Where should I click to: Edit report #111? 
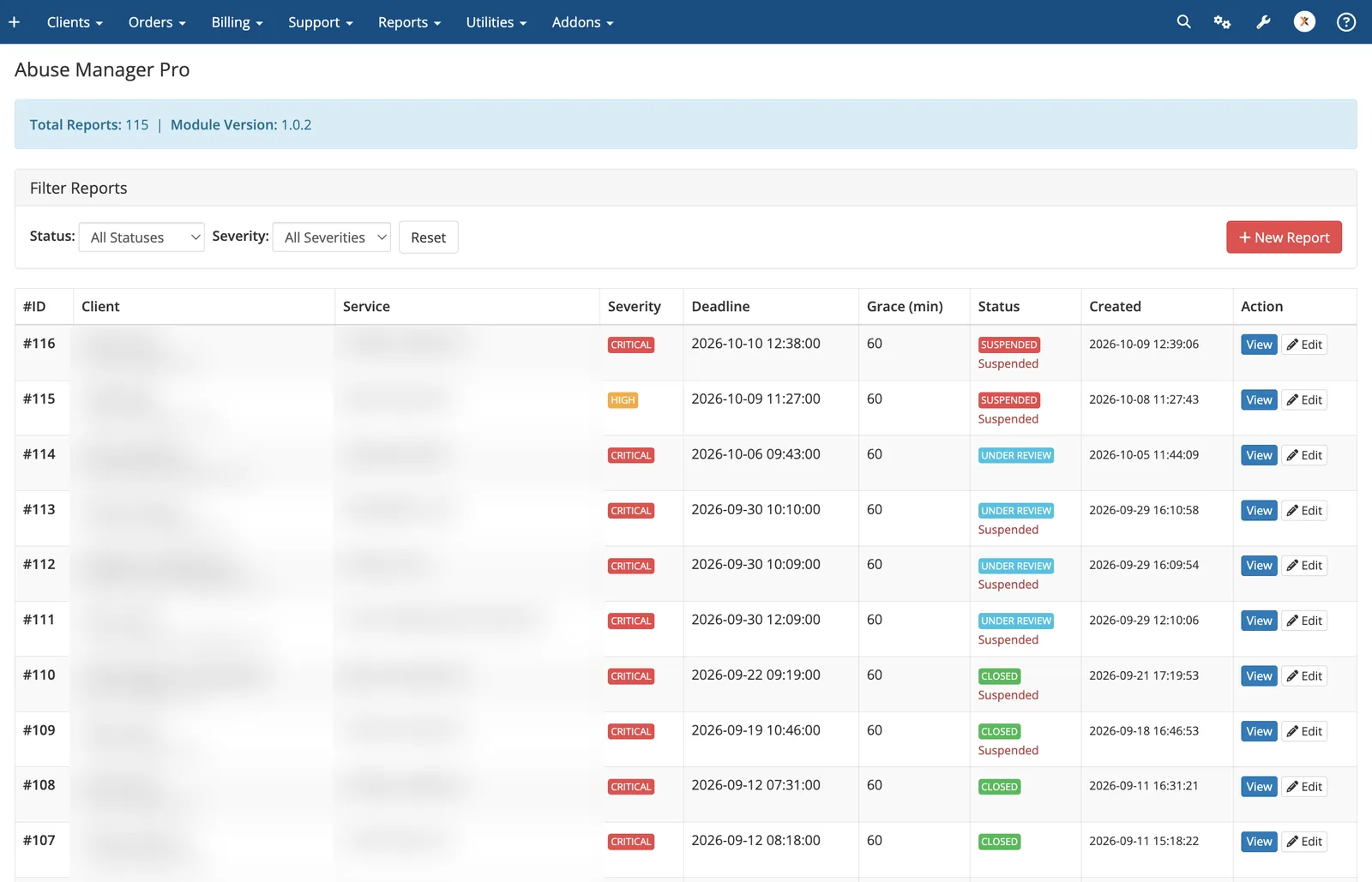coord(1304,621)
